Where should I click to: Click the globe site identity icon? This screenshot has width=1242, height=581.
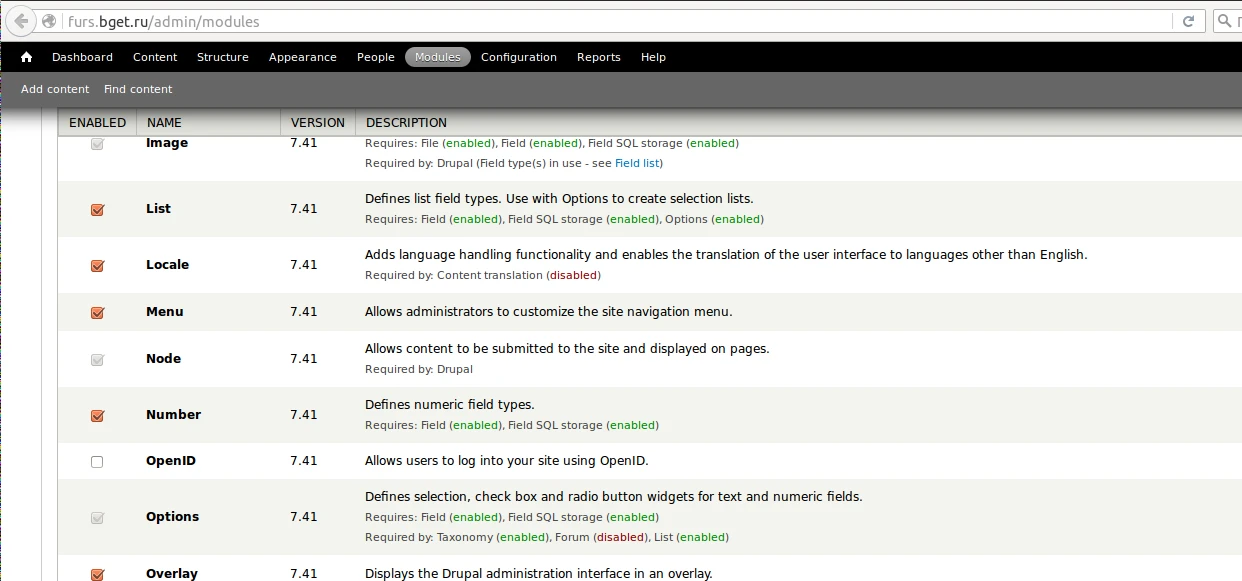[49, 21]
